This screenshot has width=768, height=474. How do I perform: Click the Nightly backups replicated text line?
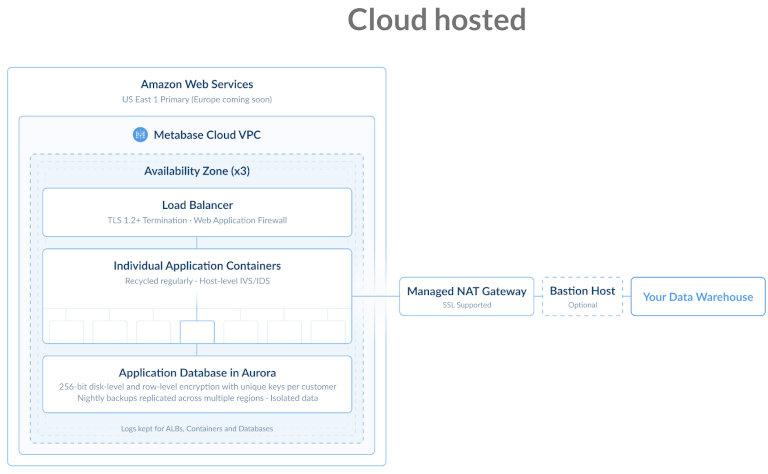pyautogui.click(x=197, y=398)
